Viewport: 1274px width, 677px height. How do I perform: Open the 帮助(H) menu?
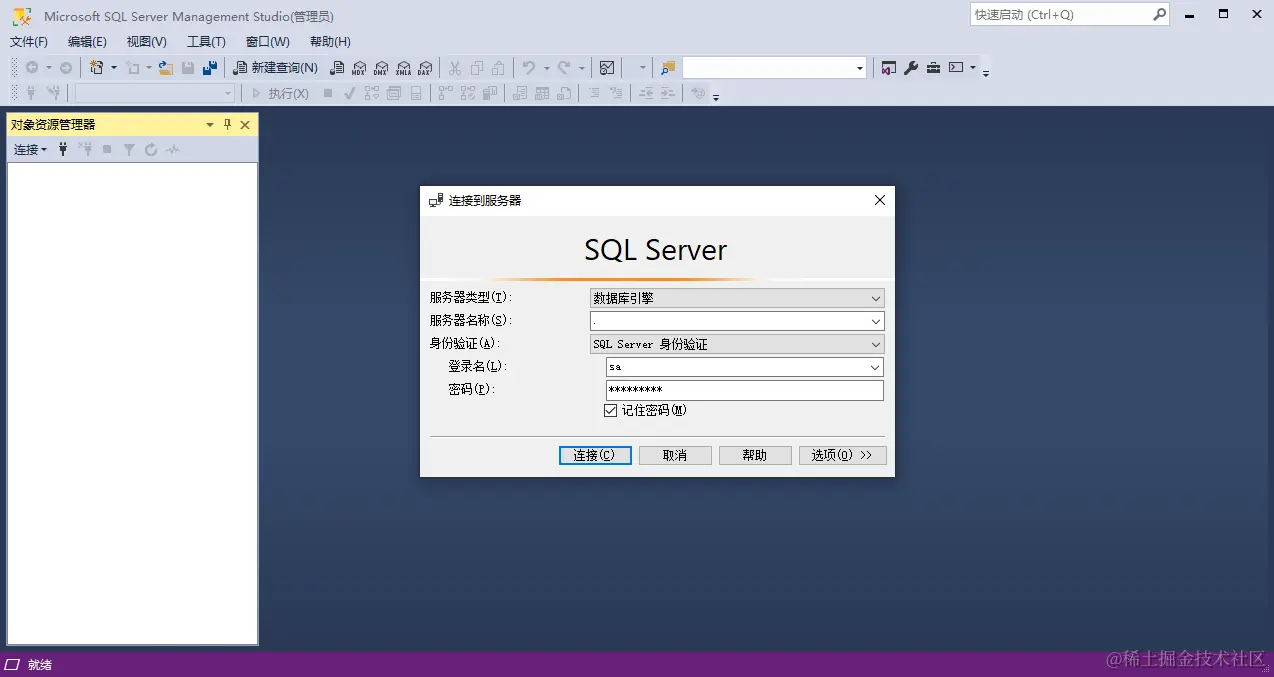point(330,42)
